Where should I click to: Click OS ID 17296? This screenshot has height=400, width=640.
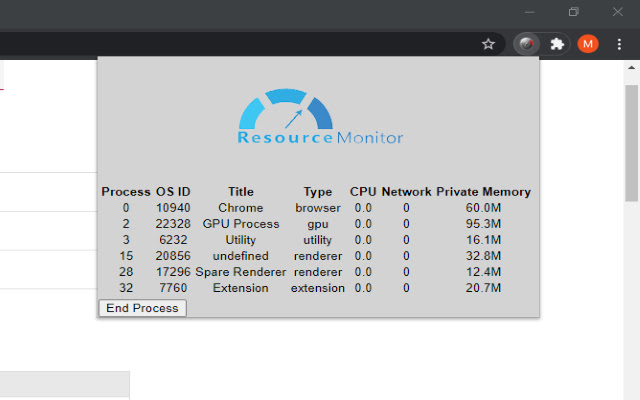tap(173, 272)
